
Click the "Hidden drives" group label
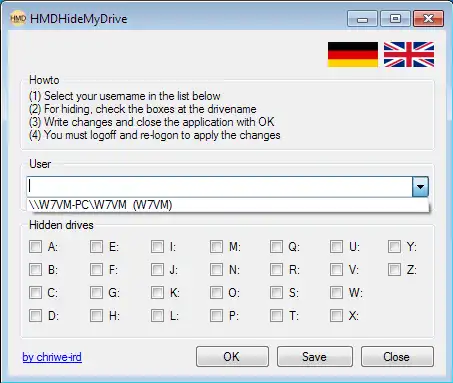pos(61,225)
